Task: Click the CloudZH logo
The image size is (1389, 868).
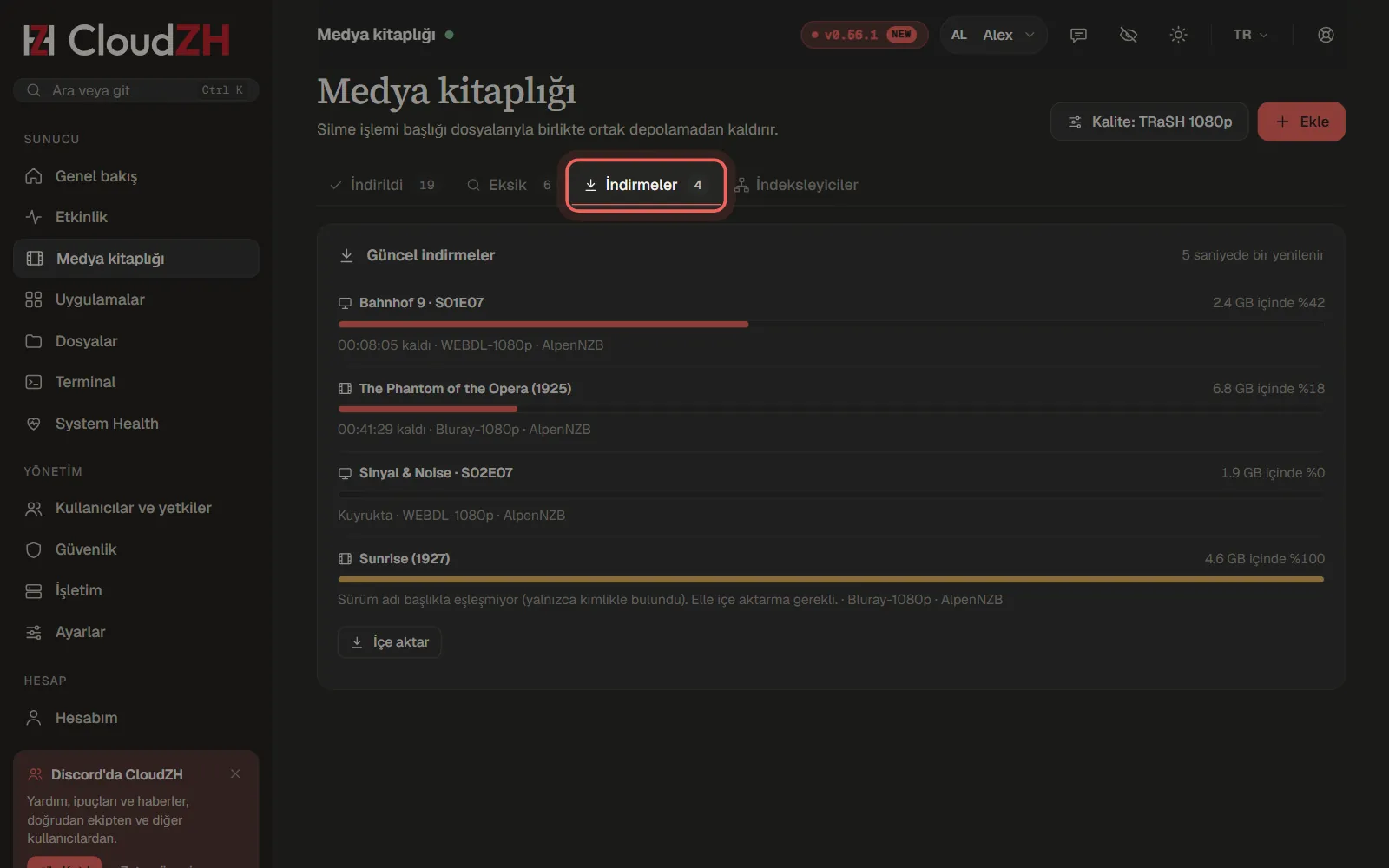Action: 127,40
